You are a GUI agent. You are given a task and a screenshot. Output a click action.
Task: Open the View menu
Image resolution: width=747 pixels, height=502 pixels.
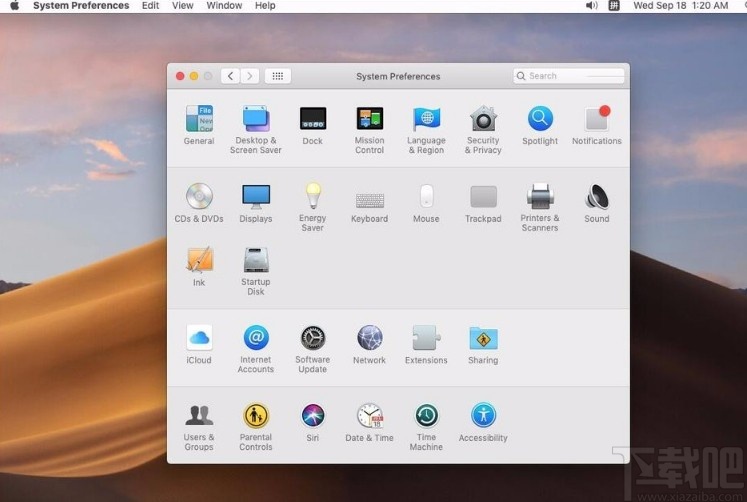(183, 6)
